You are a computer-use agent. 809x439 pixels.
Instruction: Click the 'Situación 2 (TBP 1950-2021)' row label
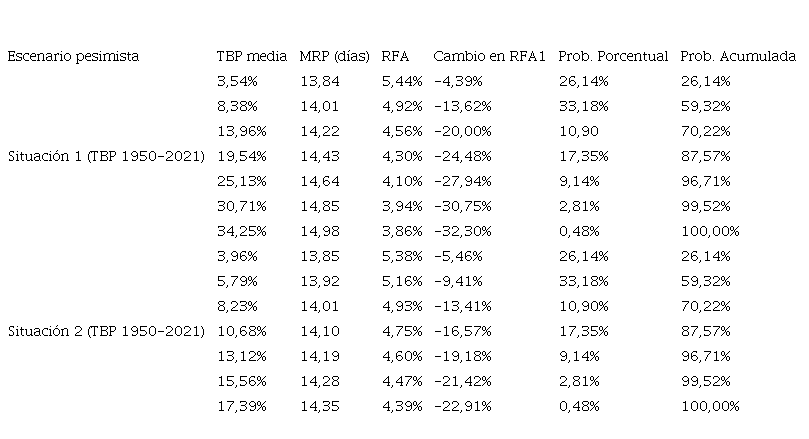tap(106, 331)
